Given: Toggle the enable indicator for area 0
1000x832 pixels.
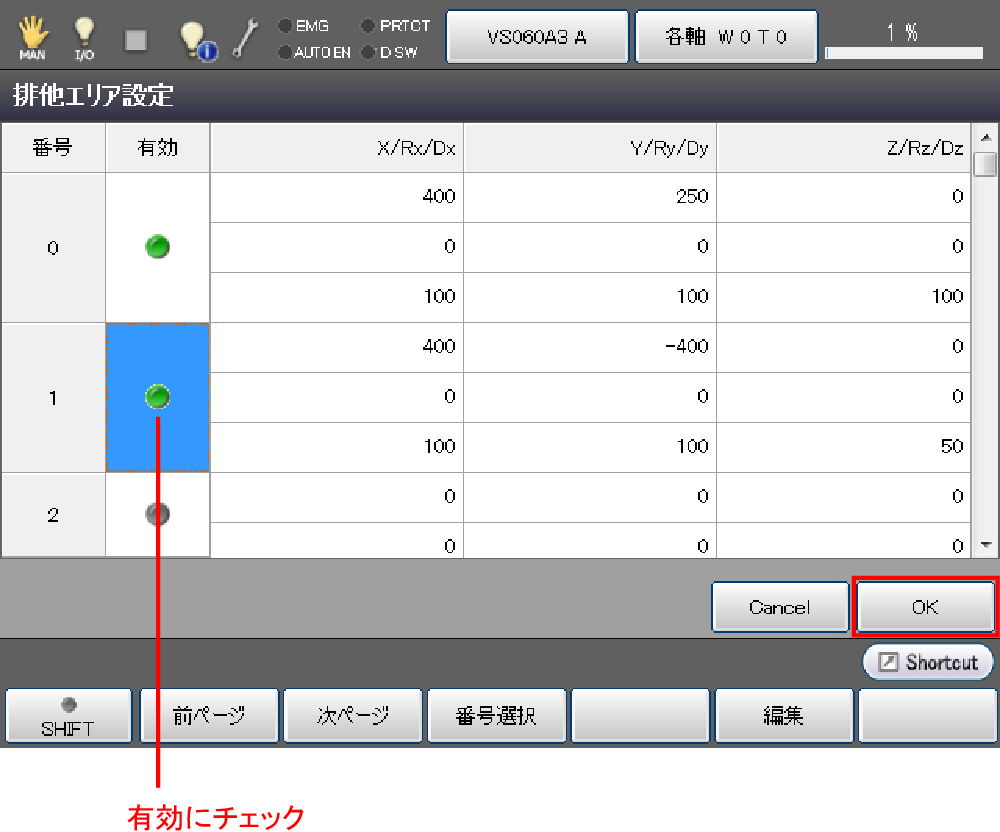Looking at the screenshot, I should coord(157,246).
